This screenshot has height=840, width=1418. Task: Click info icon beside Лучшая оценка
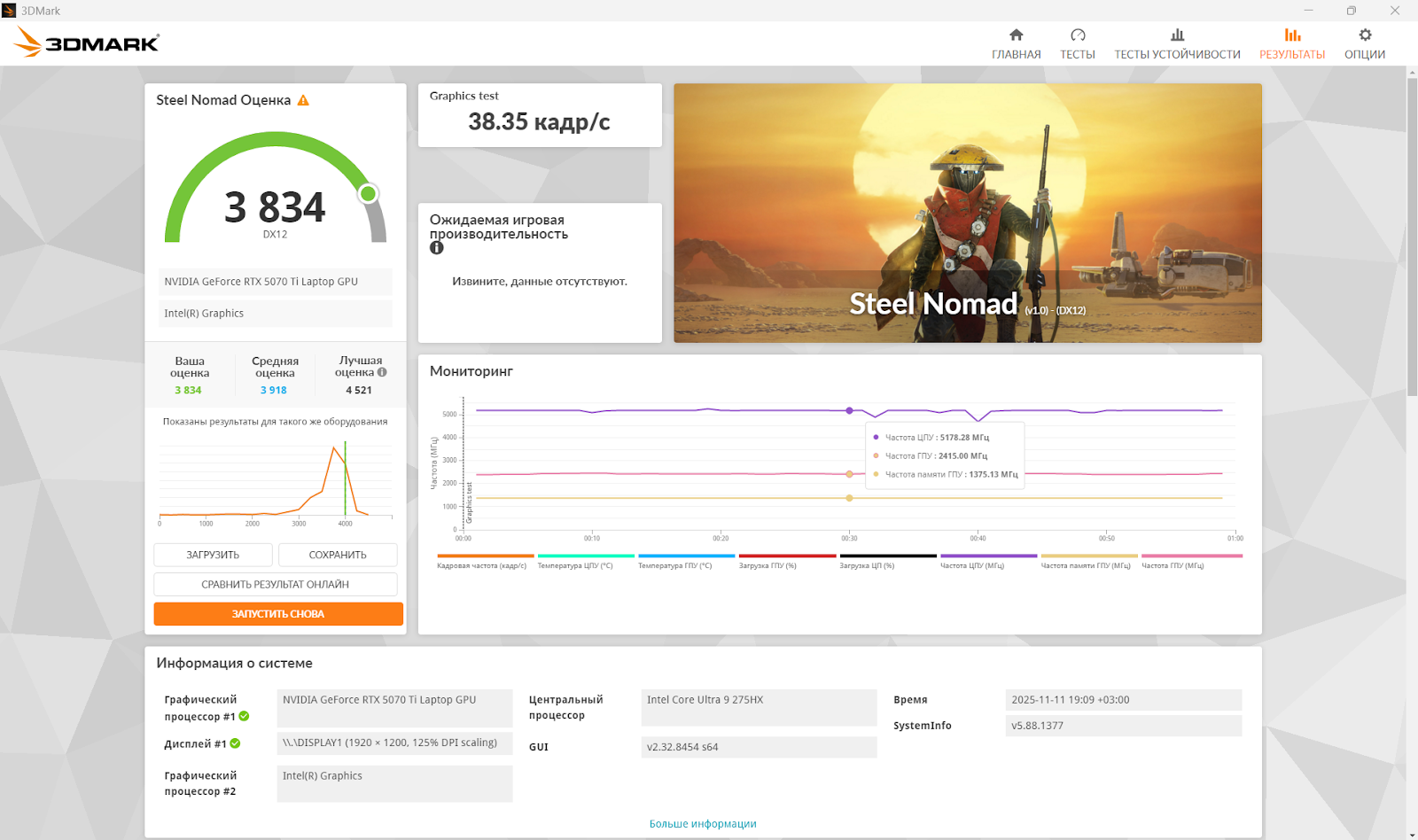[x=382, y=372]
